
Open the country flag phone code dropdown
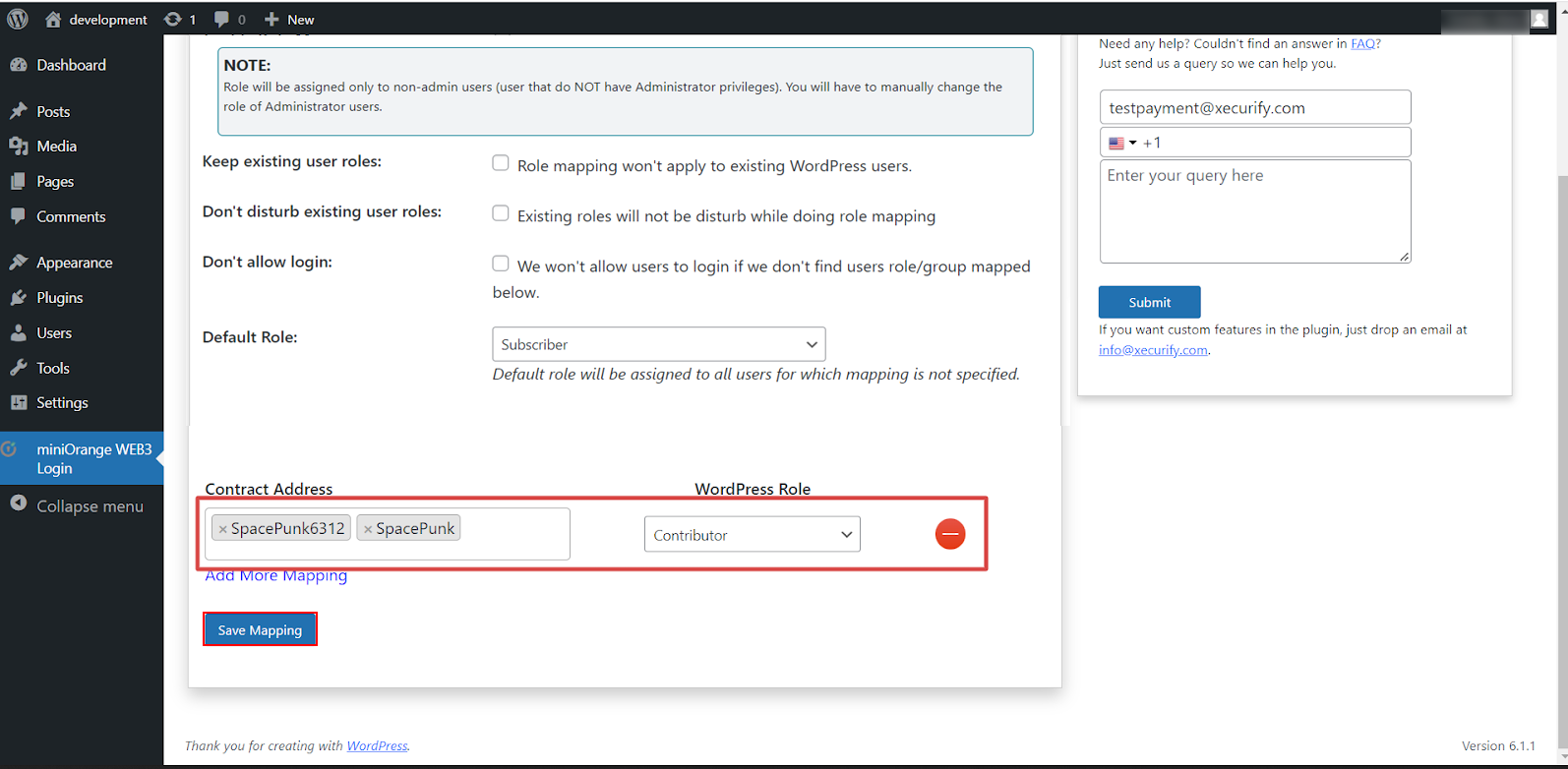(1122, 143)
